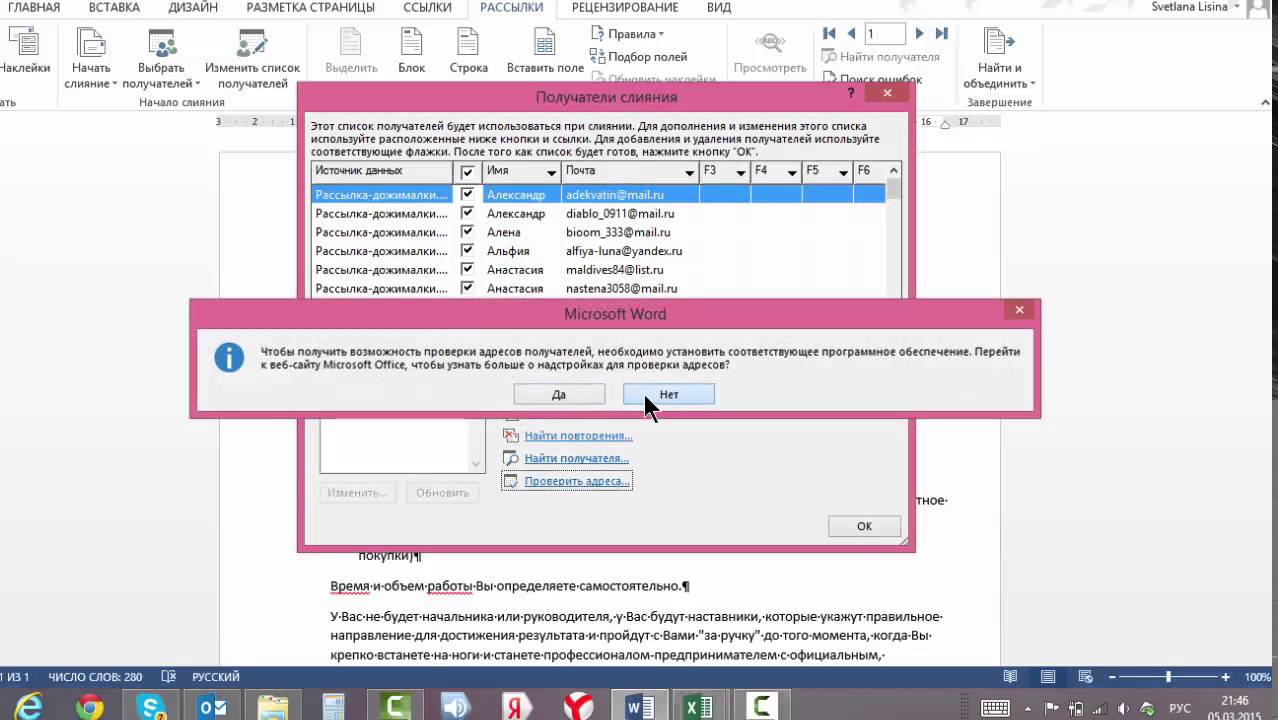
Task: Open Internet Explorer from the taskbar
Action: pos(27,707)
